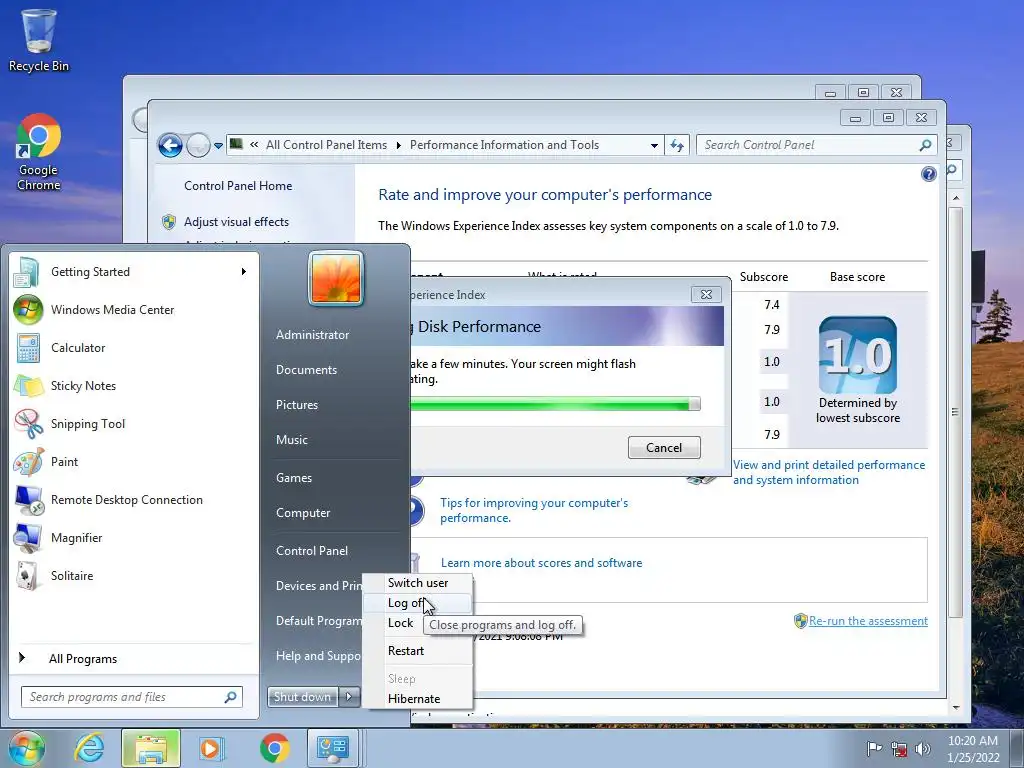Open Documents from the Start menu
This screenshot has width=1024, height=768.
pyautogui.click(x=306, y=370)
